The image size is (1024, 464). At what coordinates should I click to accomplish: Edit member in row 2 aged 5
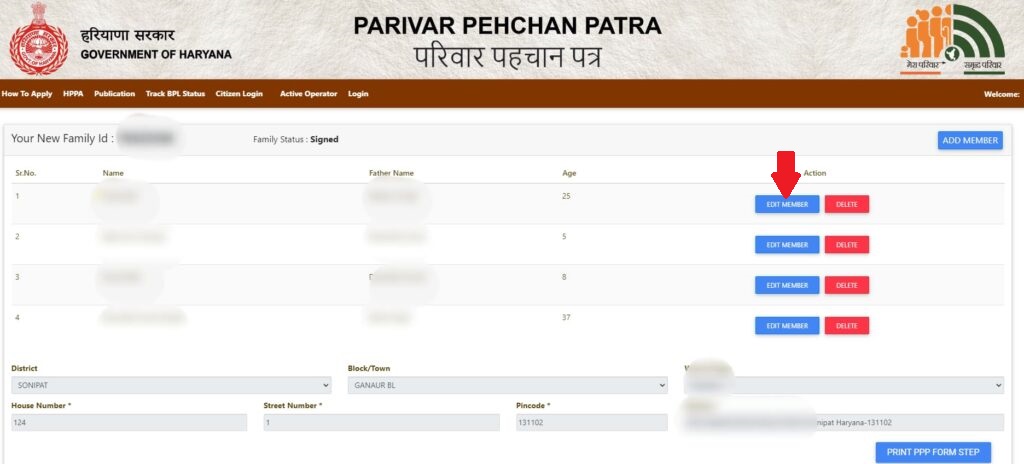click(787, 245)
